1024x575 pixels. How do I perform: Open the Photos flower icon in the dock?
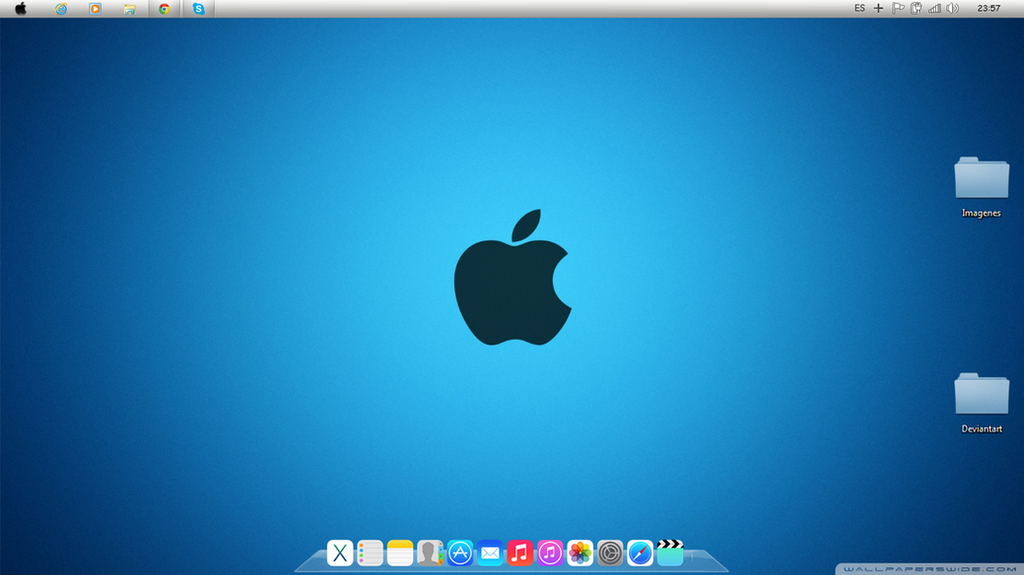pos(580,553)
